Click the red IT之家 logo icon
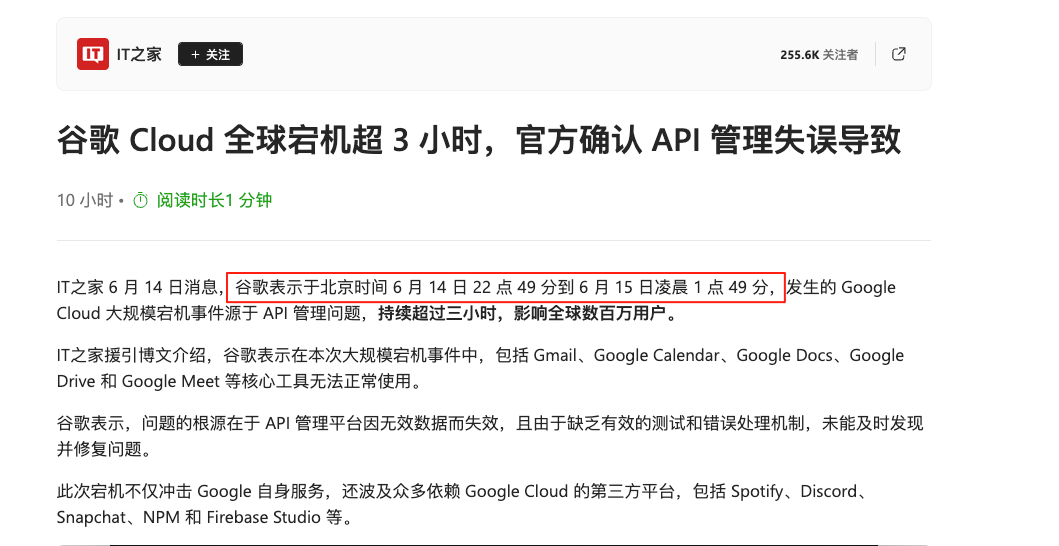Screen dimensions: 1059x546 point(93,54)
